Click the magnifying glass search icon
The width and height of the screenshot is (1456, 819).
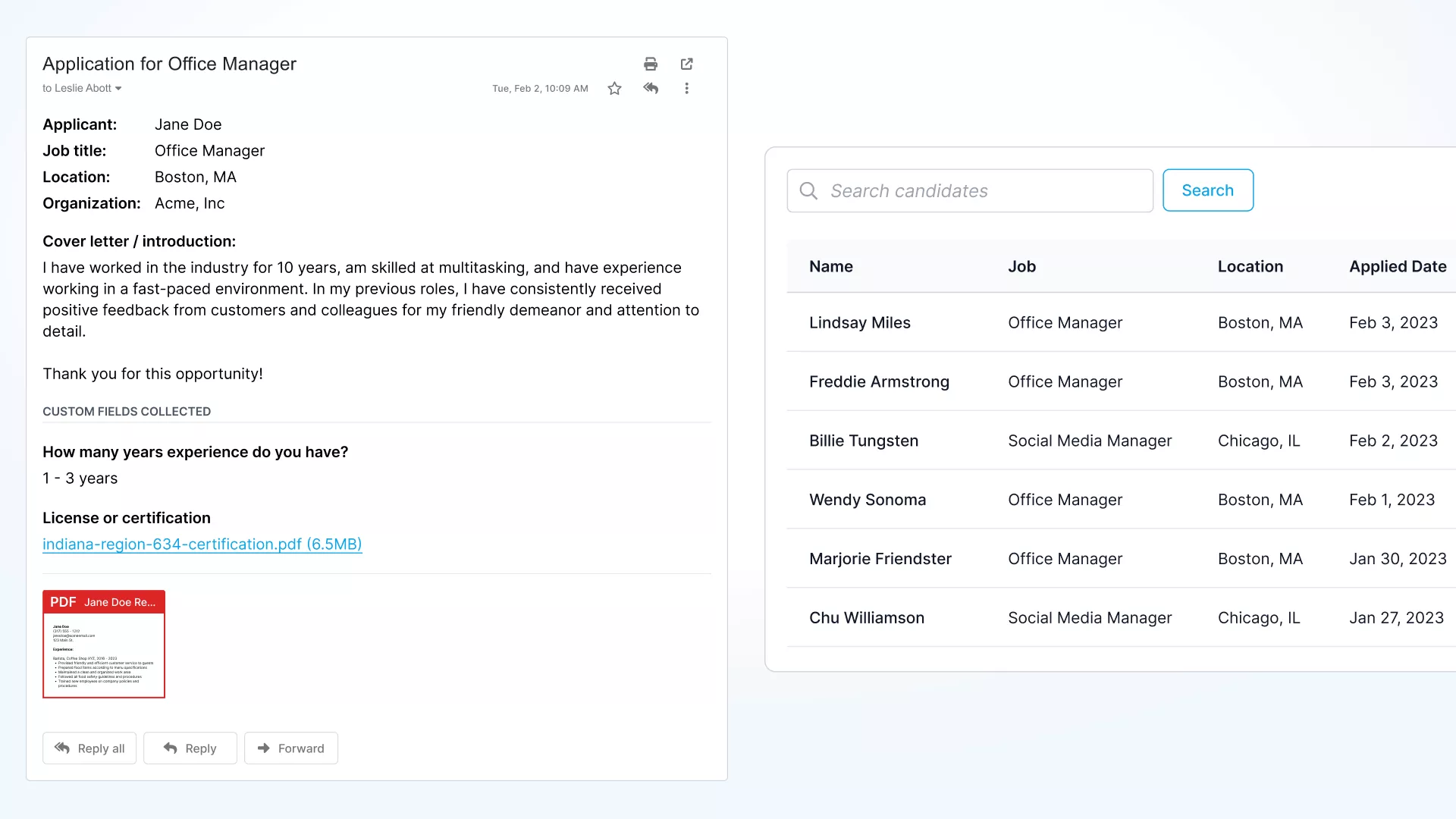point(808,191)
